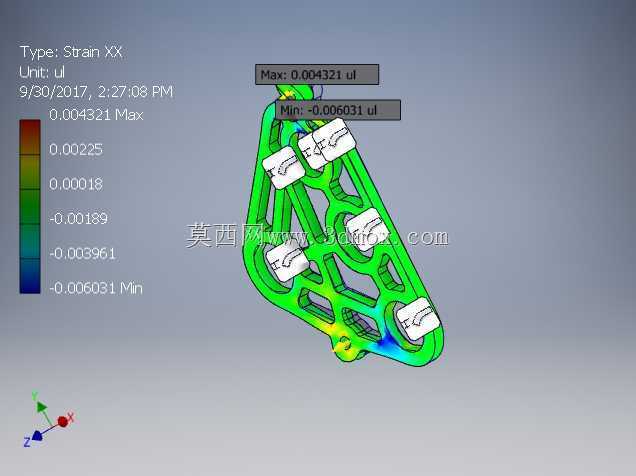Click the teal segment of the color bar
This screenshot has height=476, width=636.
(x=30, y=241)
